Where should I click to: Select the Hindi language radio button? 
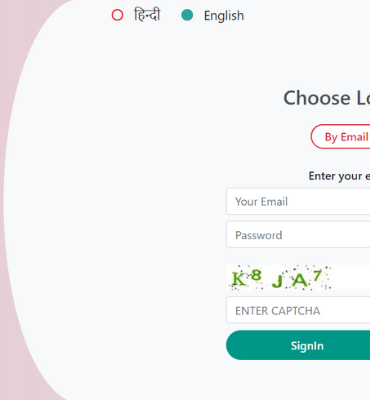click(117, 15)
